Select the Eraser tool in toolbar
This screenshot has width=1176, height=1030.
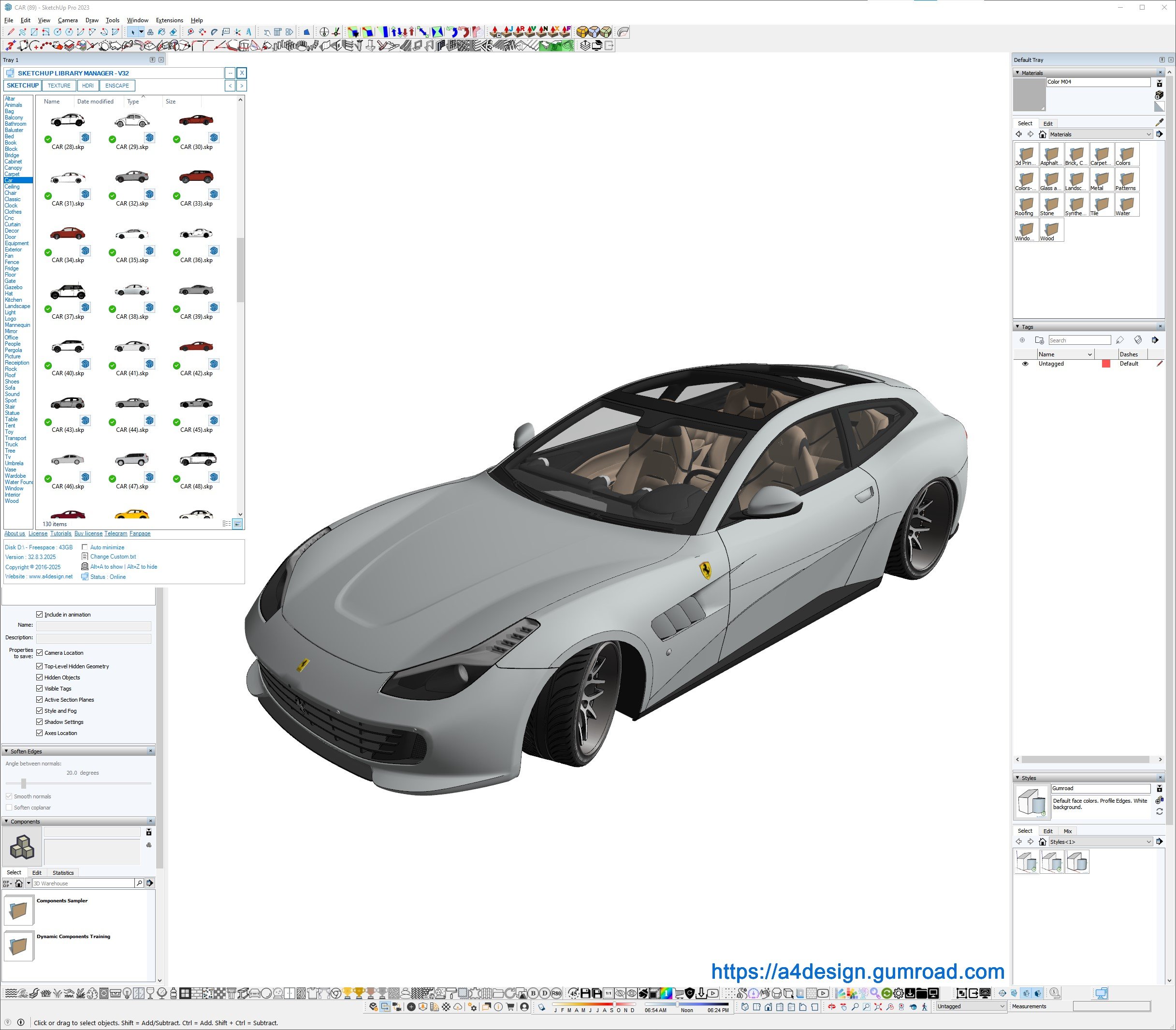(x=173, y=32)
